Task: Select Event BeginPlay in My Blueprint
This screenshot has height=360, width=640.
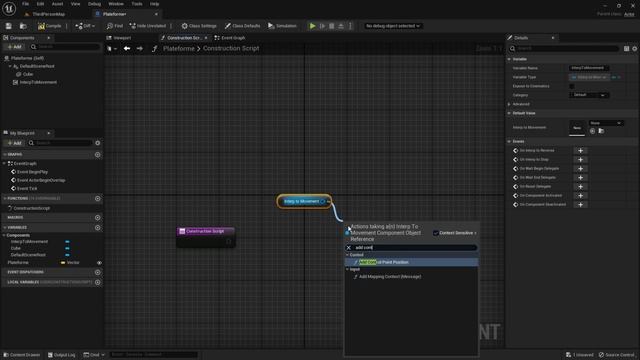Action: point(32,172)
